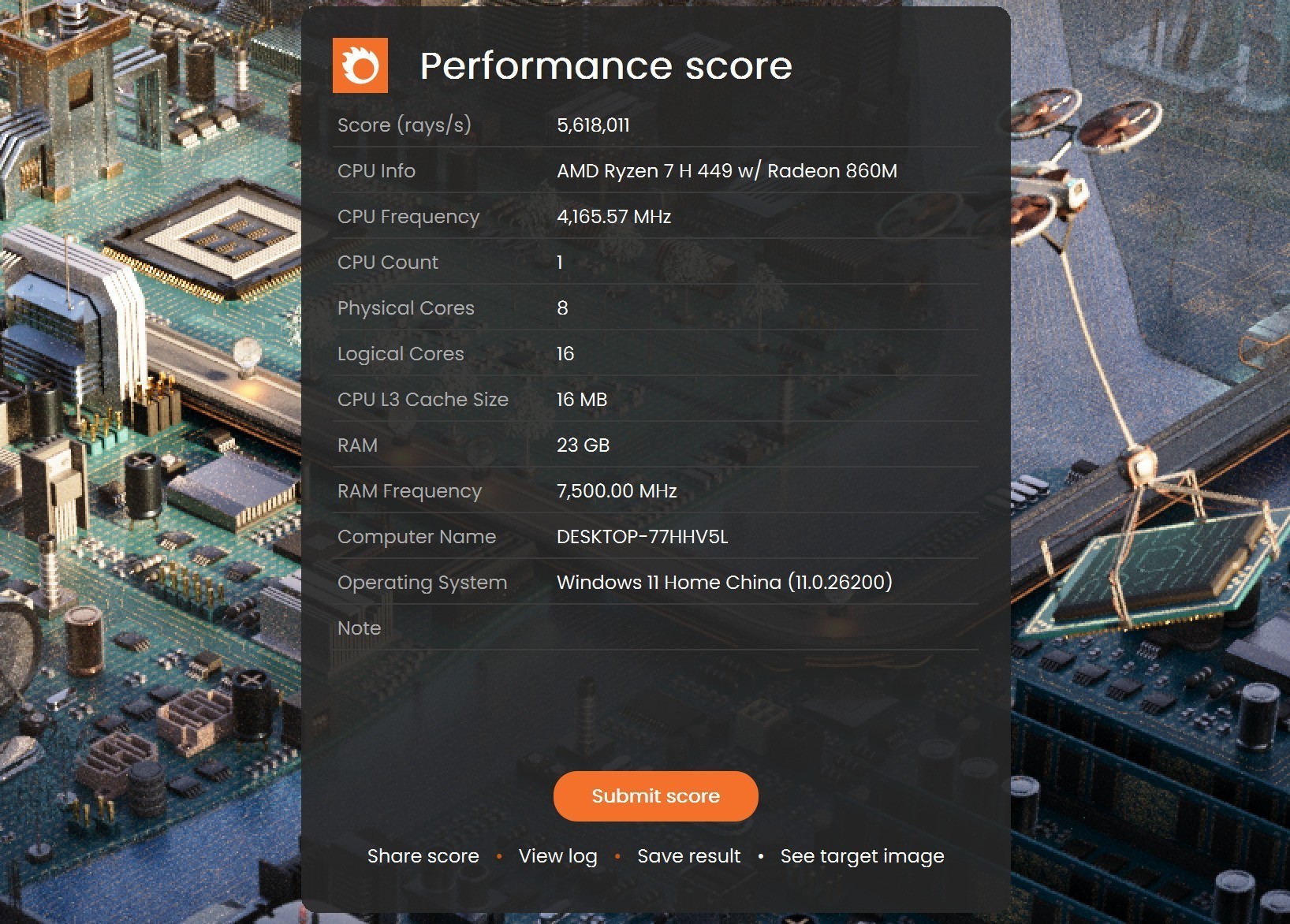The width and height of the screenshot is (1290, 924).
Task: Open the View log link
Action: pos(558,856)
